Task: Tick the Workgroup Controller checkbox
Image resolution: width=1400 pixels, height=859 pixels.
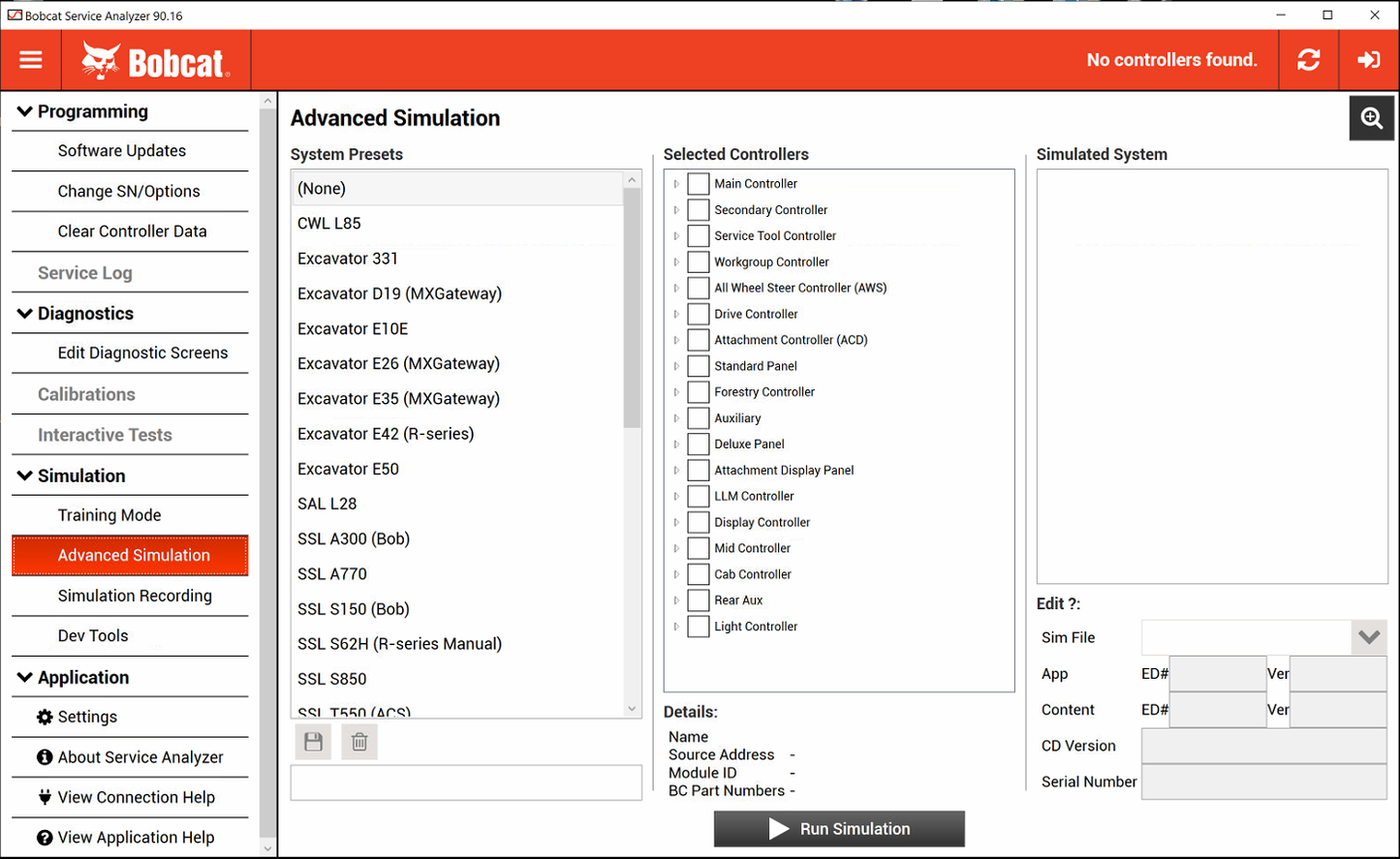Action: (699, 261)
